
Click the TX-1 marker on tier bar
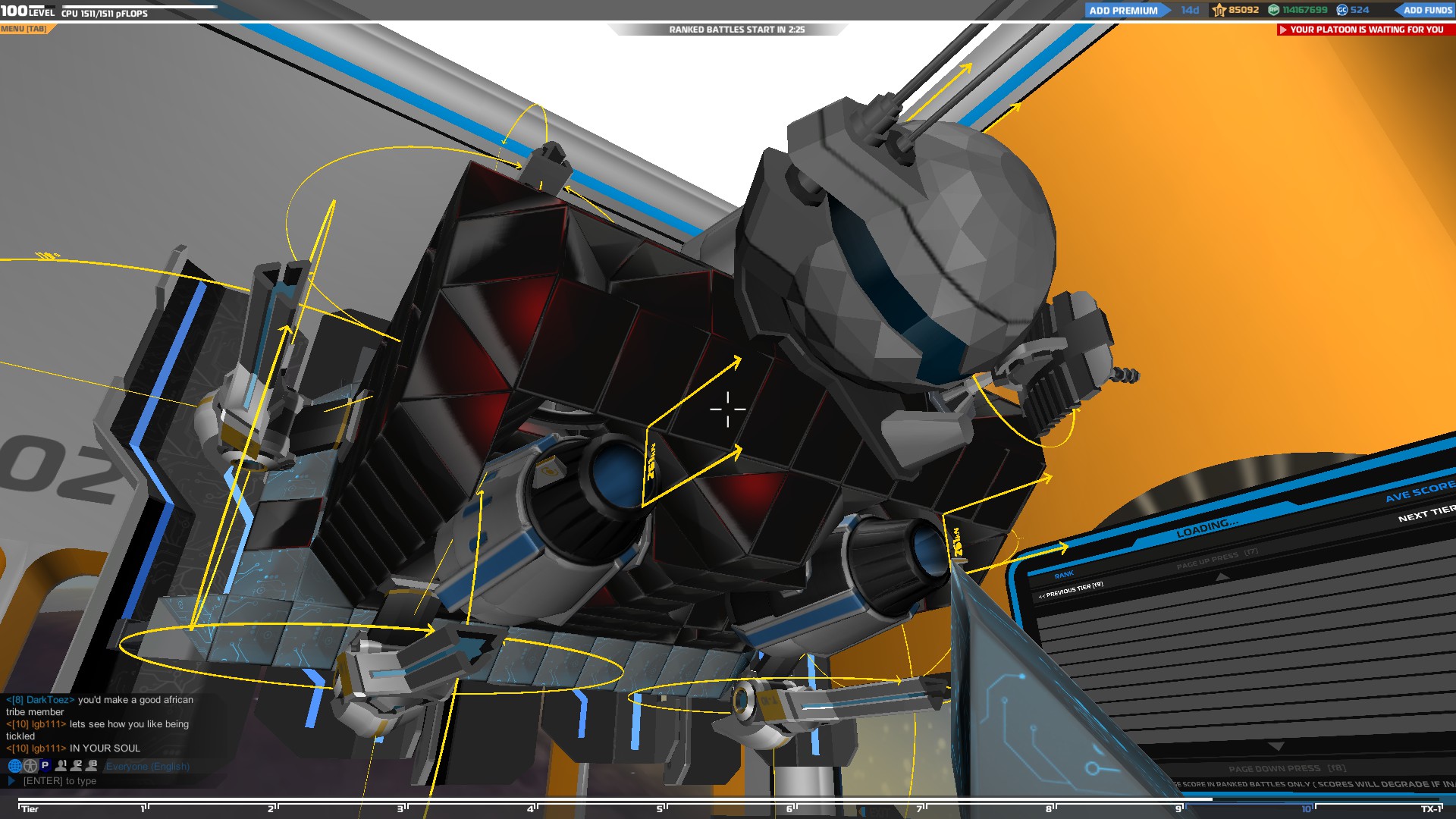coord(1431,809)
